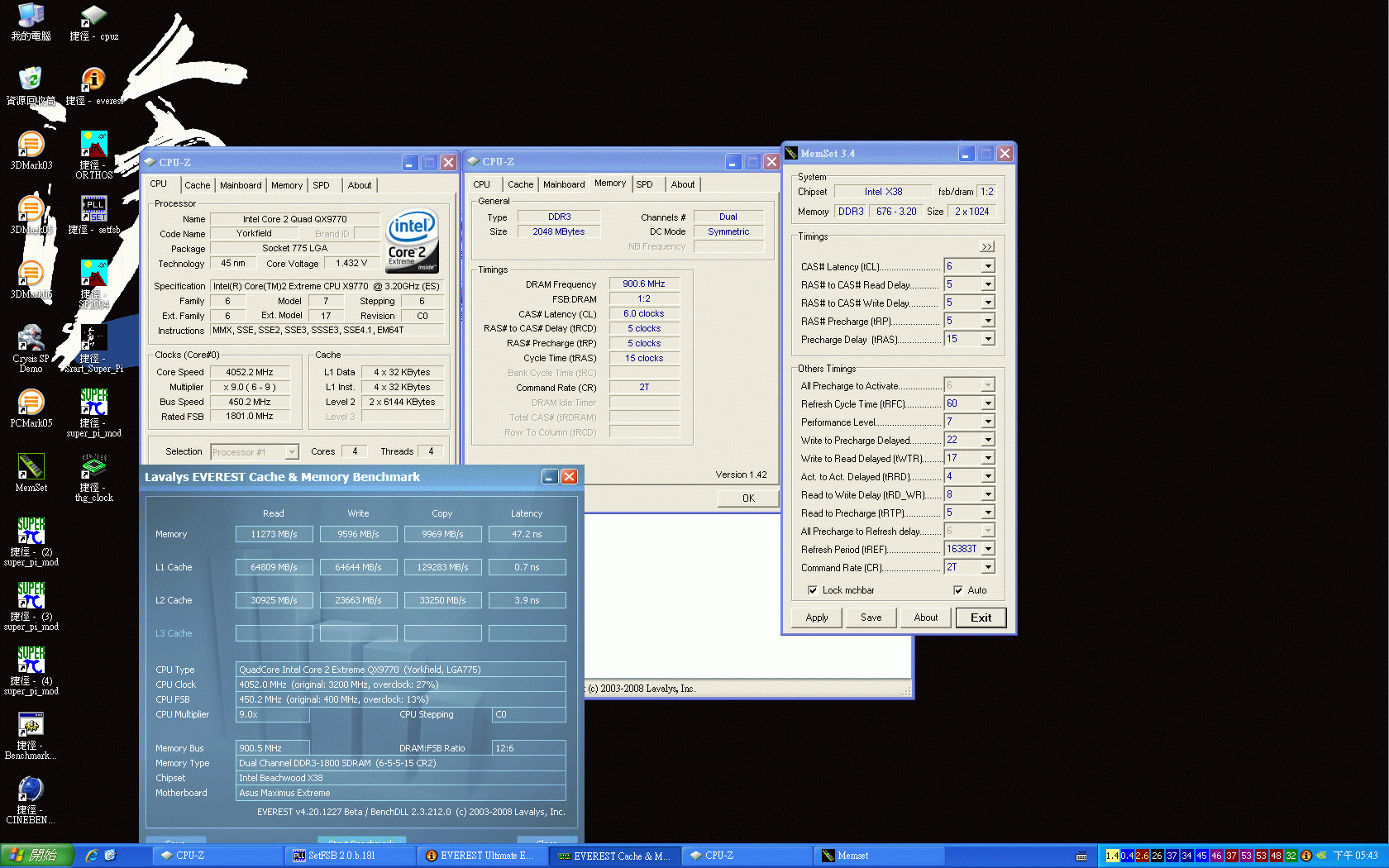Toggle the Lock mchbar checkbox
This screenshot has width=1389, height=868.
813,590
